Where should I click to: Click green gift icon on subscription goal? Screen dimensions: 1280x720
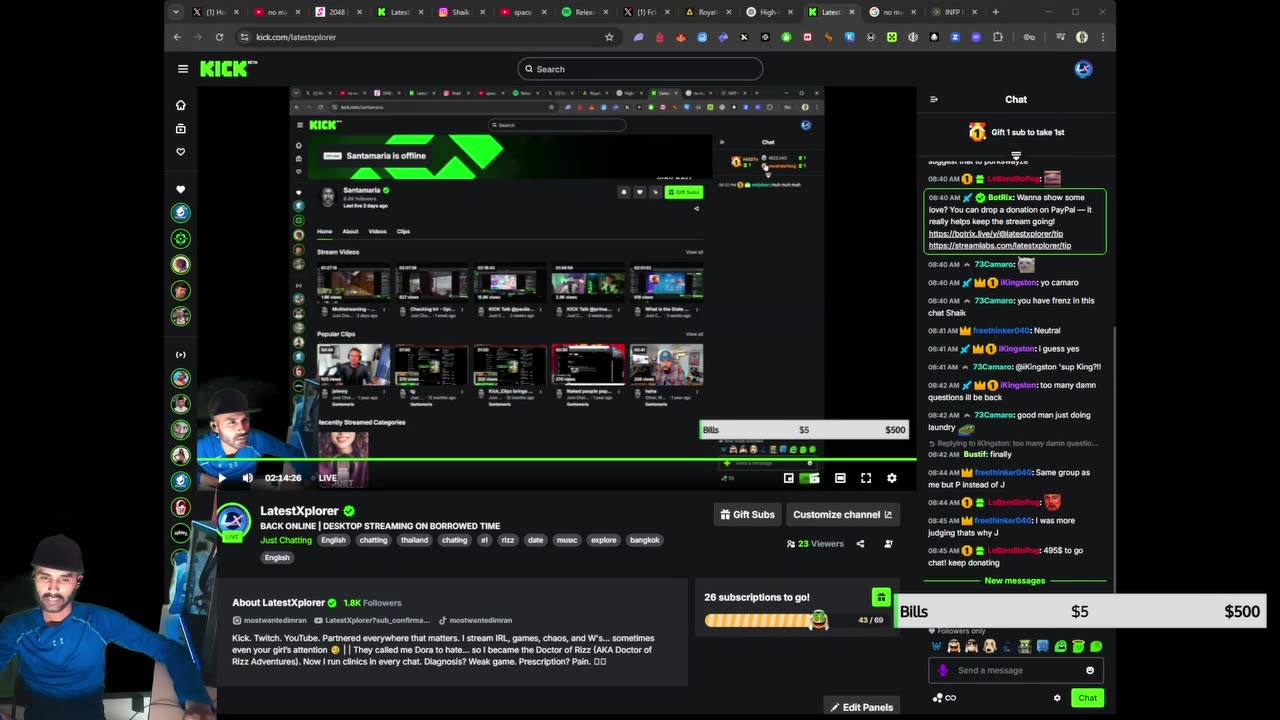pyautogui.click(x=881, y=598)
